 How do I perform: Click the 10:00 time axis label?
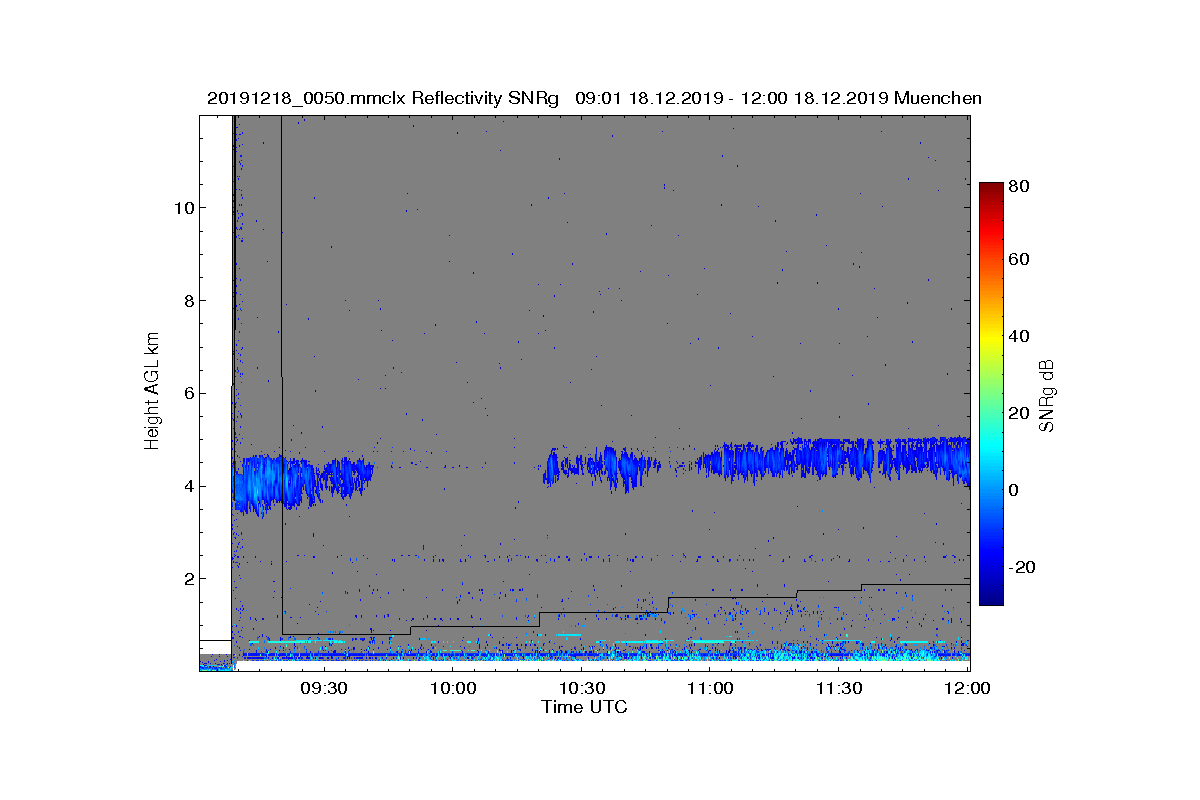click(454, 688)
